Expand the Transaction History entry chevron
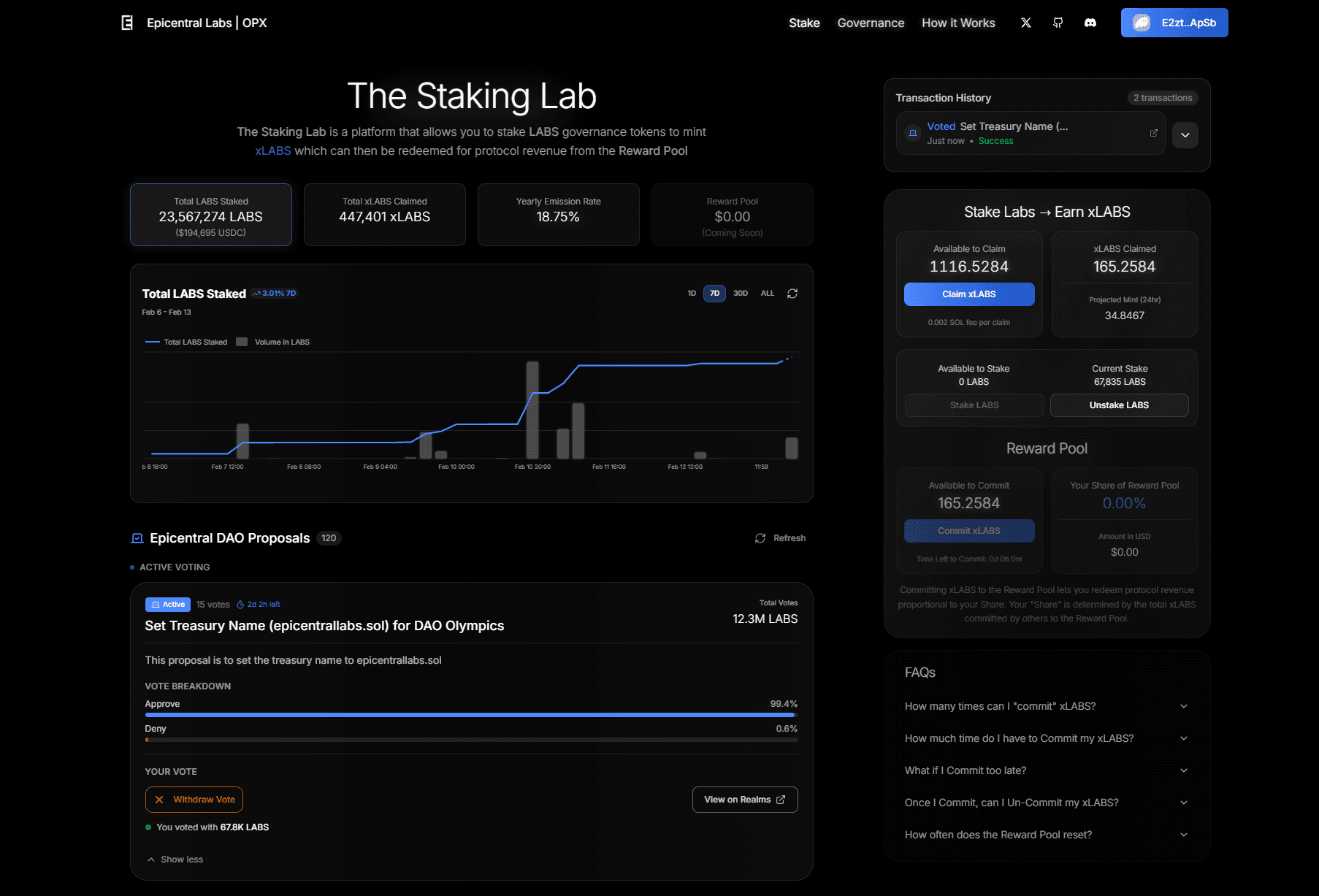 (1185, 135)
